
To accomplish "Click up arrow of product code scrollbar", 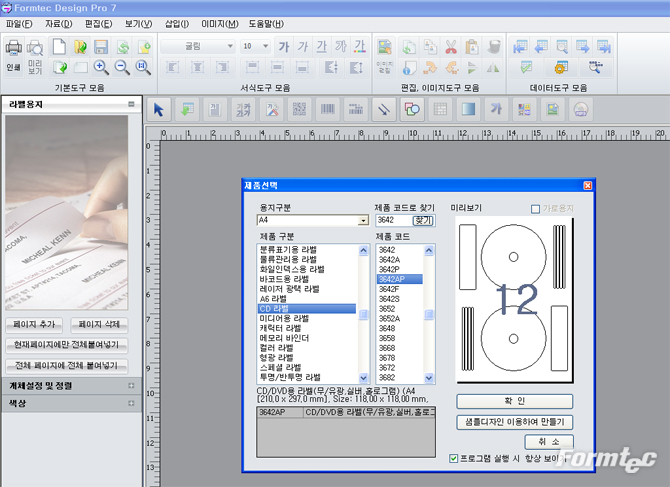I will coord(429,250).
